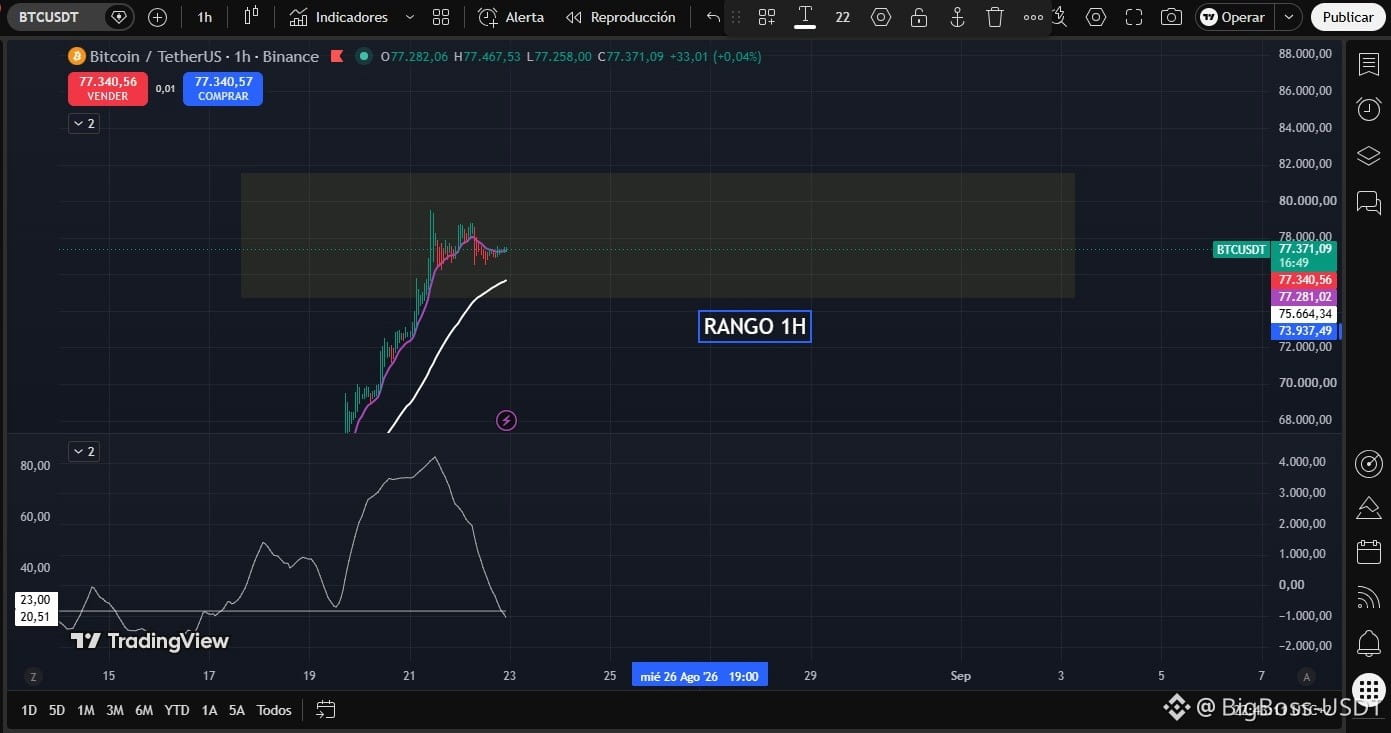Open the 1h interval selector
Image resolution: width=1391 pixels, height=733 pixels.
pyautogui.click(x=204, y=17)
